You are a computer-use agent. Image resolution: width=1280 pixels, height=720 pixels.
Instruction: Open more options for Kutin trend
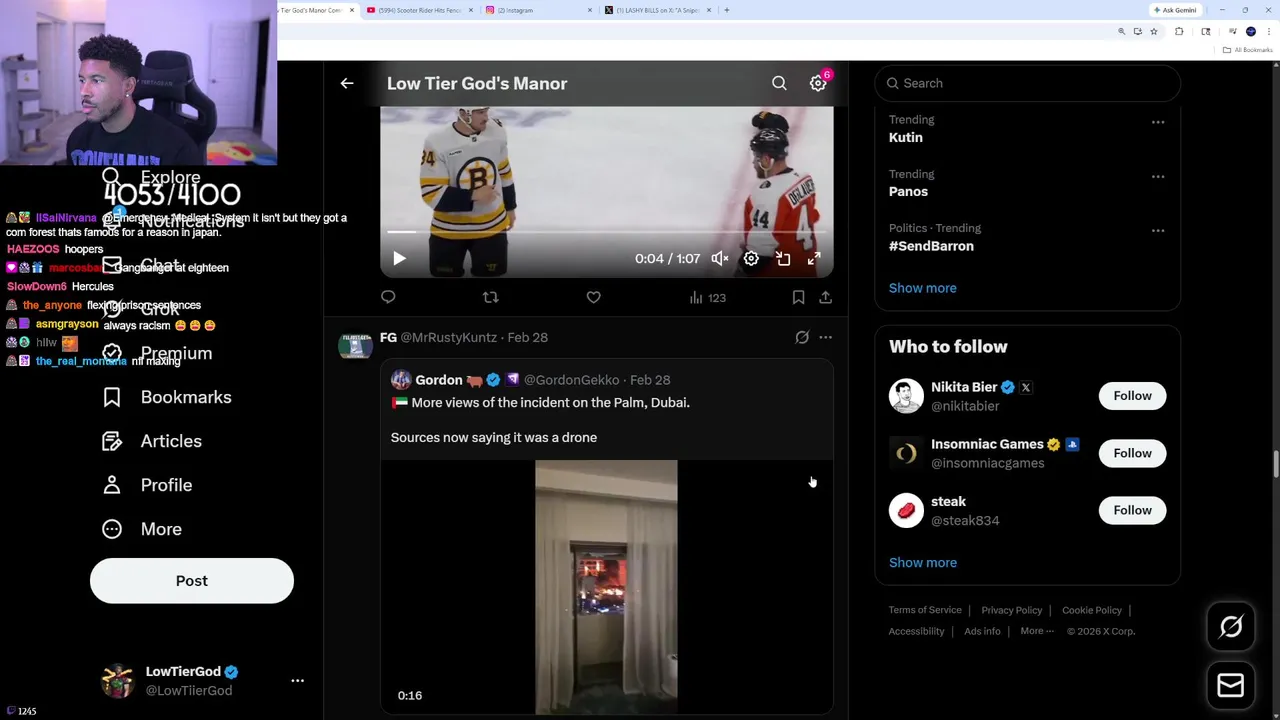[1158, 122]
